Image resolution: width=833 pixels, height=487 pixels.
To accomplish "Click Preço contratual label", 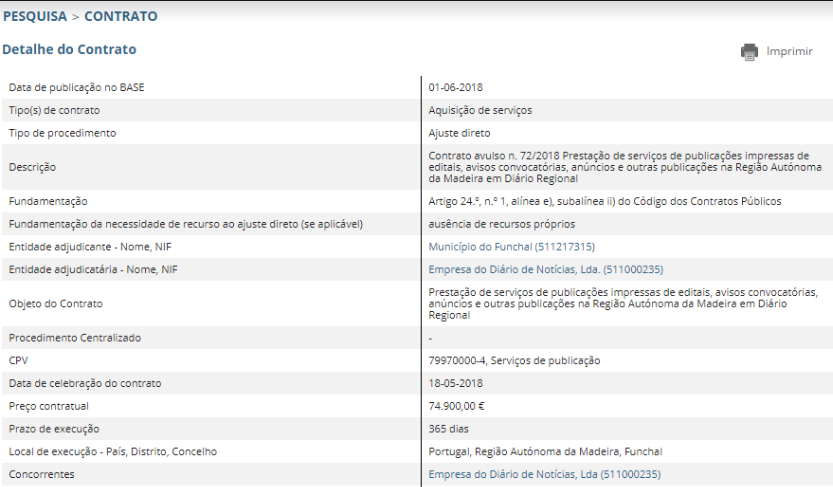I will click(48, 406).
